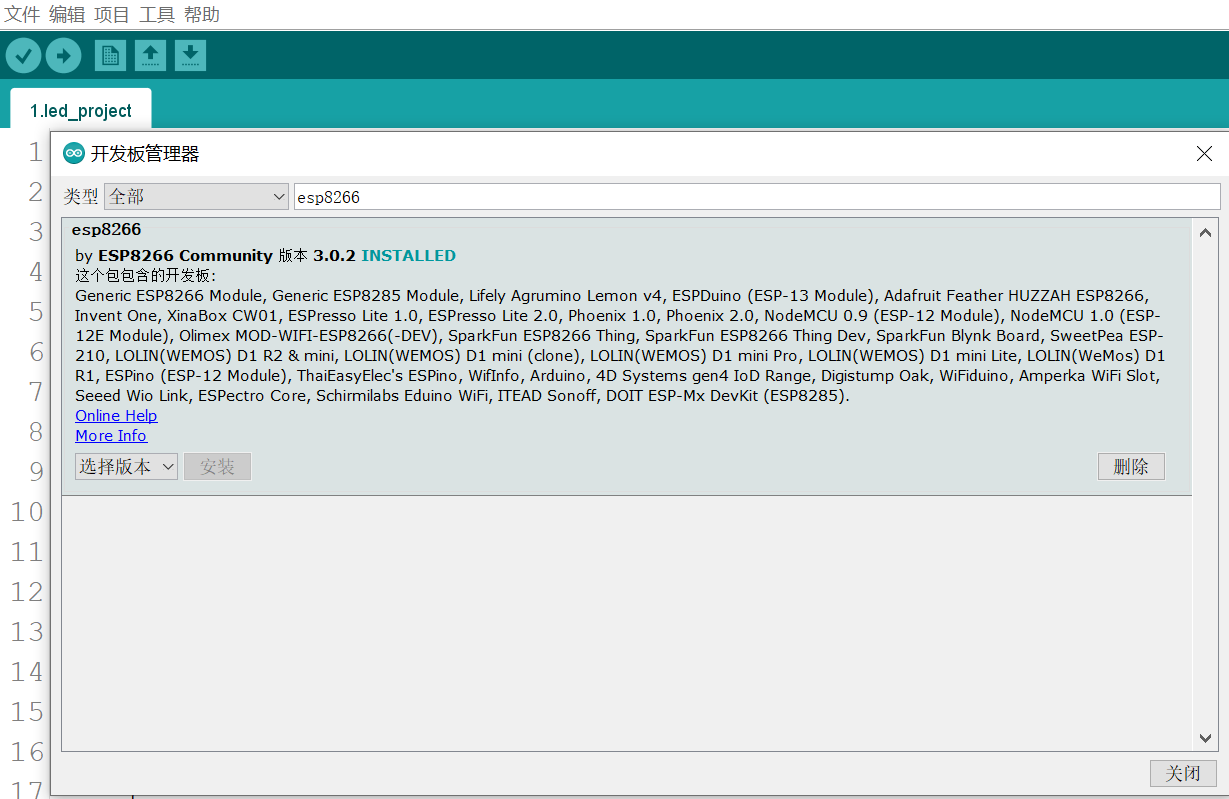Click the 开发板管理器 dialog title text
The height and width of the screenshot is (799, 1229).
click(x=145, y=153)
